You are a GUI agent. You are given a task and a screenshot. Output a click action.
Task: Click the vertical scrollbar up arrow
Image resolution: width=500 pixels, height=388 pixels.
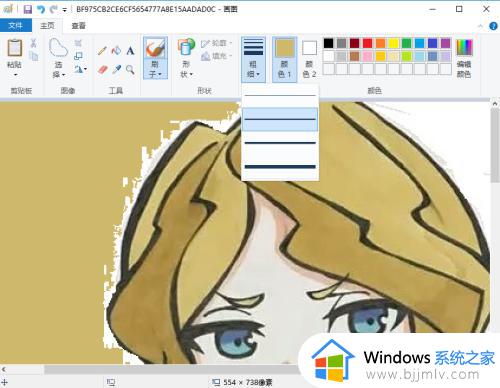click(x=495, y=104)
